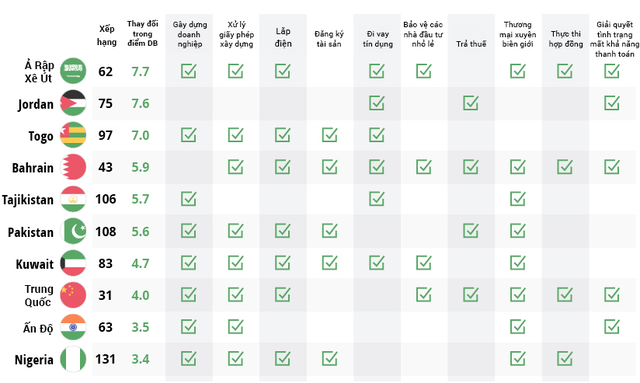The width and height of the screenshot is (640, 383).
Task: Click the Bahrain country name
Action: 33,168
